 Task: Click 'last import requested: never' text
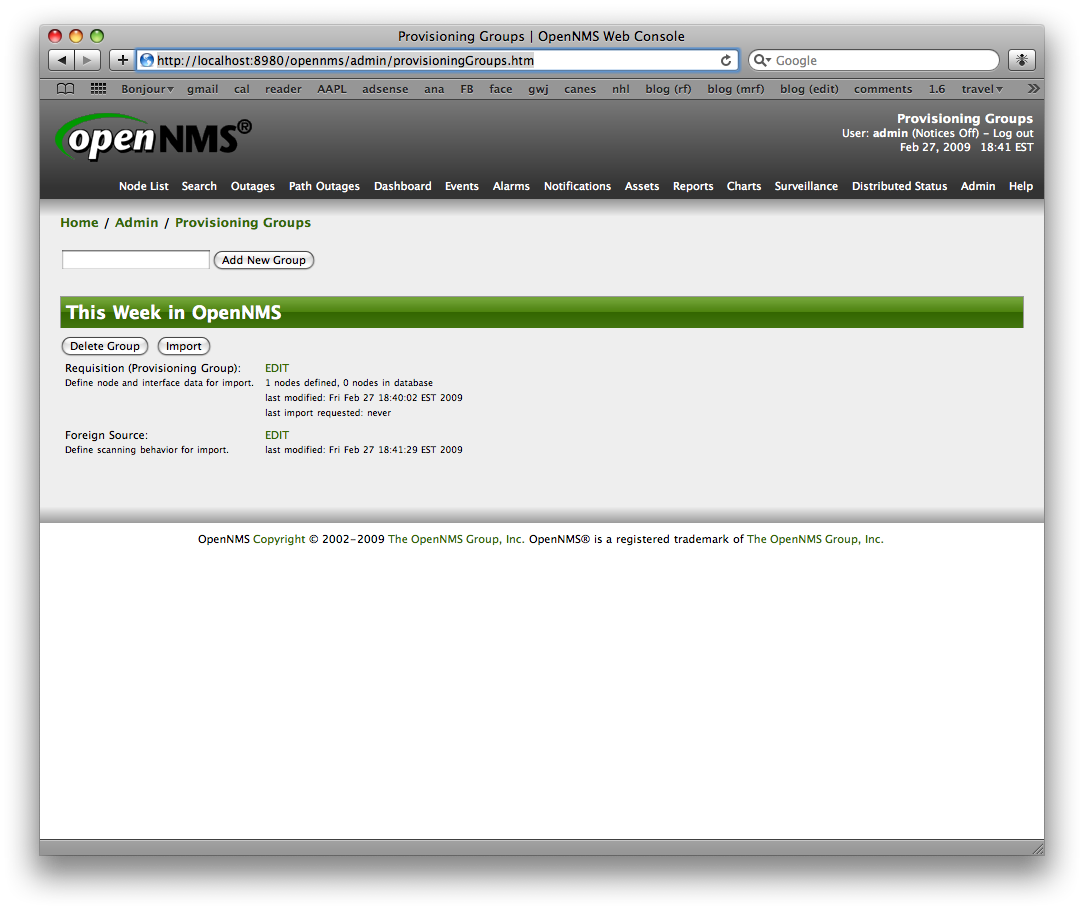[x=328, y=413]
